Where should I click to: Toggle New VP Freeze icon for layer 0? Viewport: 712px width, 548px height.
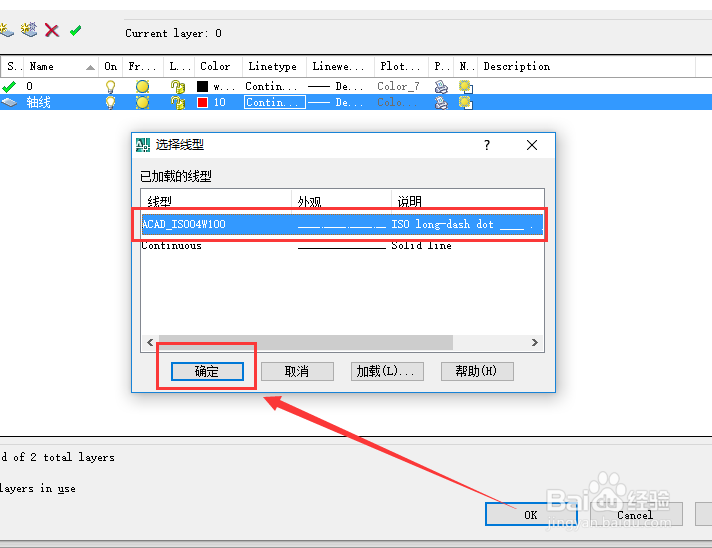click(465, 86)
